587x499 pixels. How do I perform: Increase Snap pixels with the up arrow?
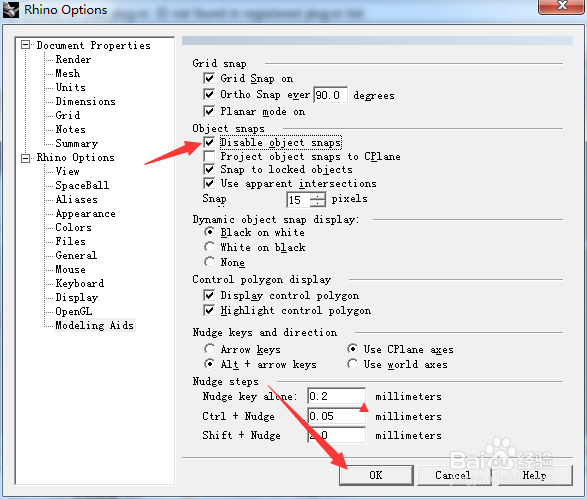coord(318,196)
